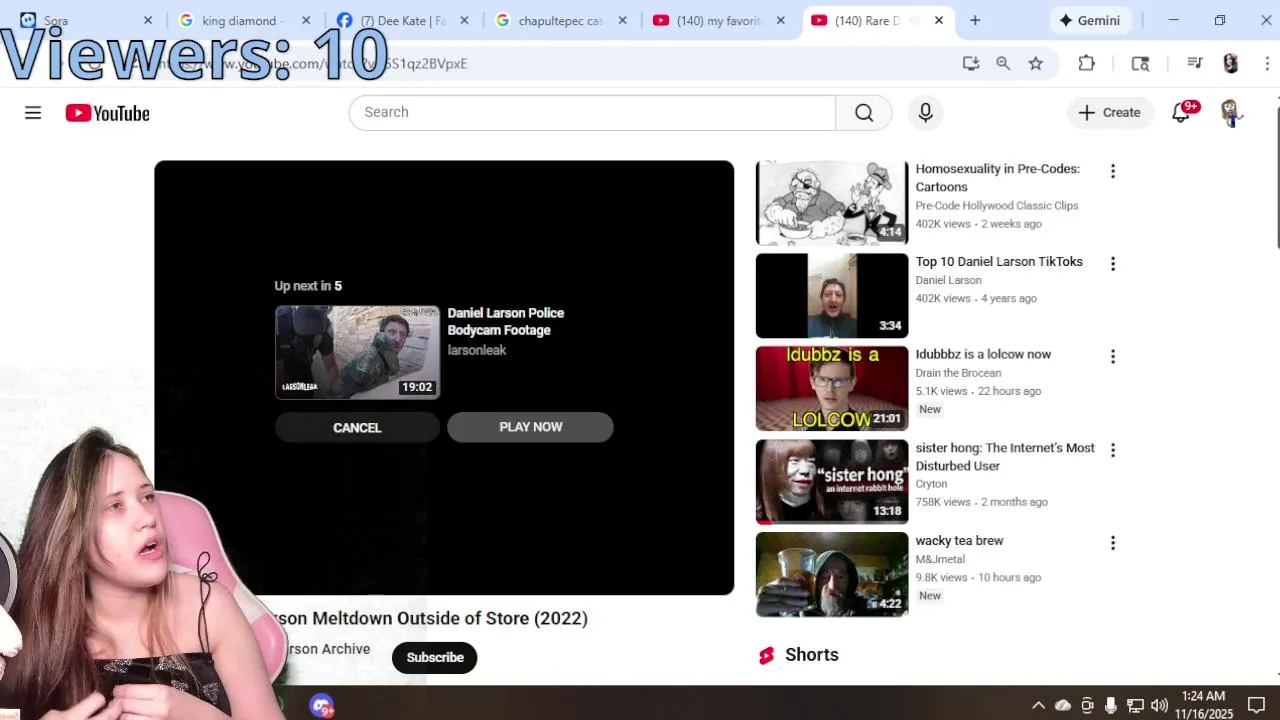Open a new browser tab with plus
The height and width of the screenshot is (720, 1280).
975,20
